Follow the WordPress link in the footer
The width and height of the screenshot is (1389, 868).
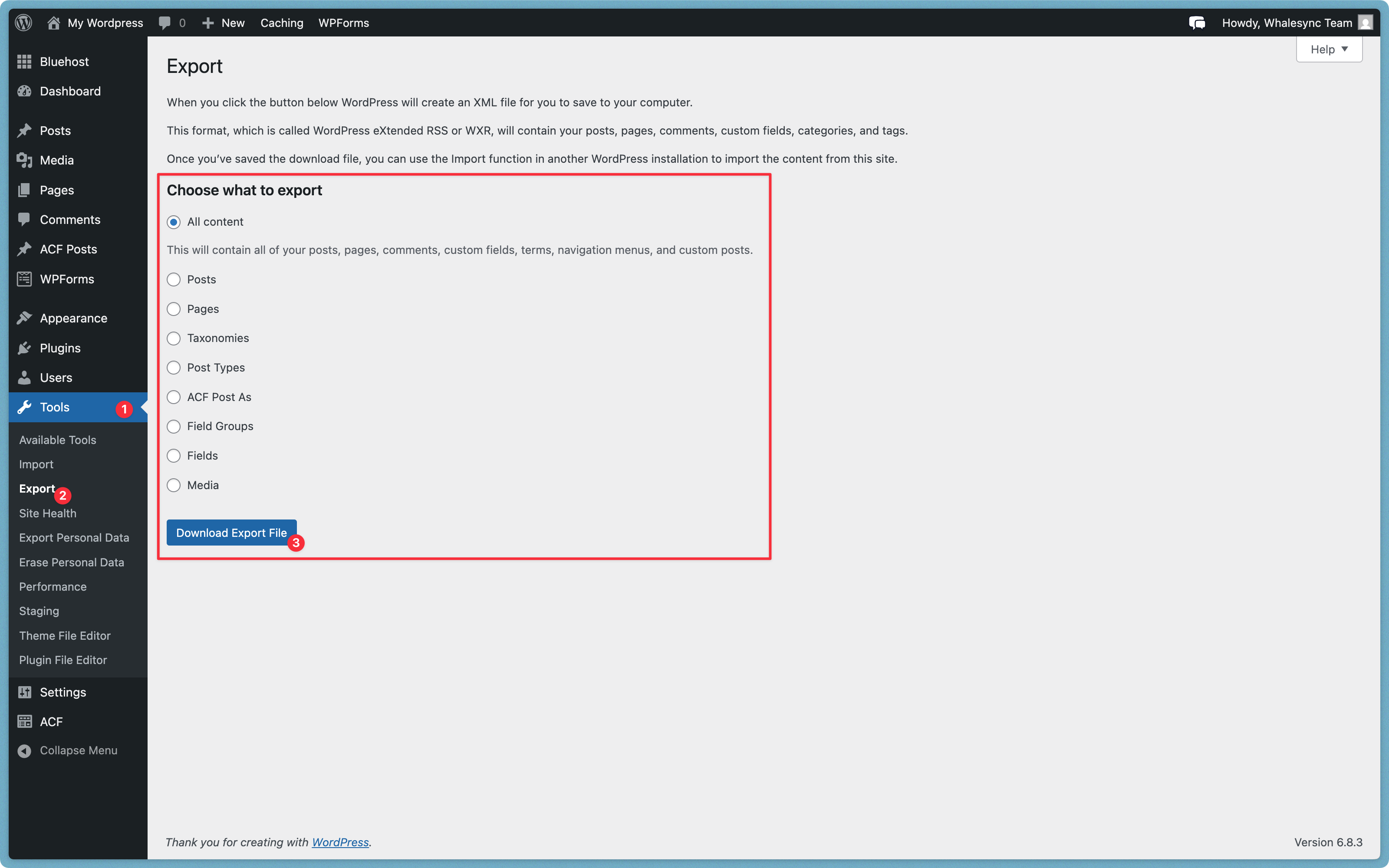pyautogui.click(x=340, y=842)
